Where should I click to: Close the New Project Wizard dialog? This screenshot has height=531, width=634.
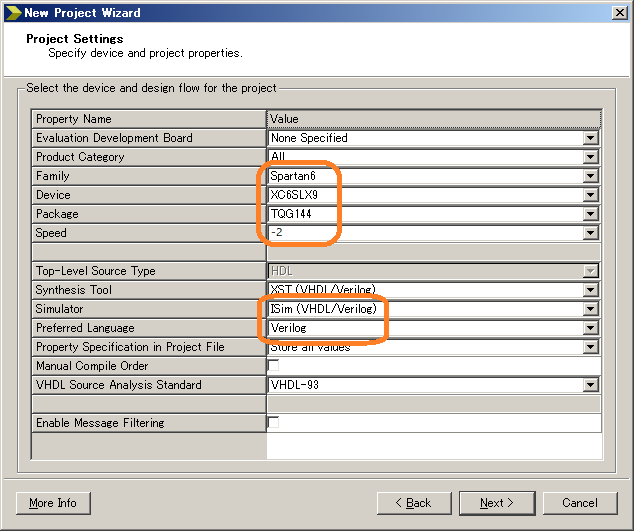pyautogui.click(x=619, y=13)
